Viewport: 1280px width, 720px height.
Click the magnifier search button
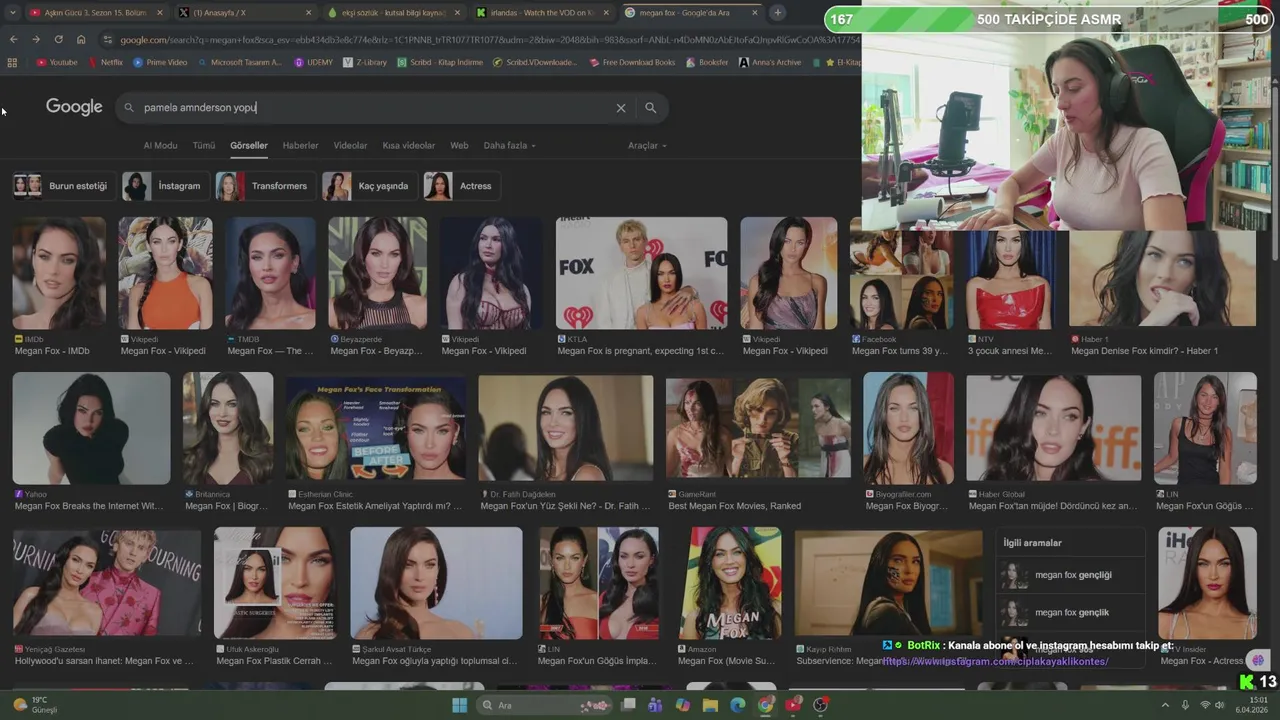pyautogui.click(x=650, y=108)
